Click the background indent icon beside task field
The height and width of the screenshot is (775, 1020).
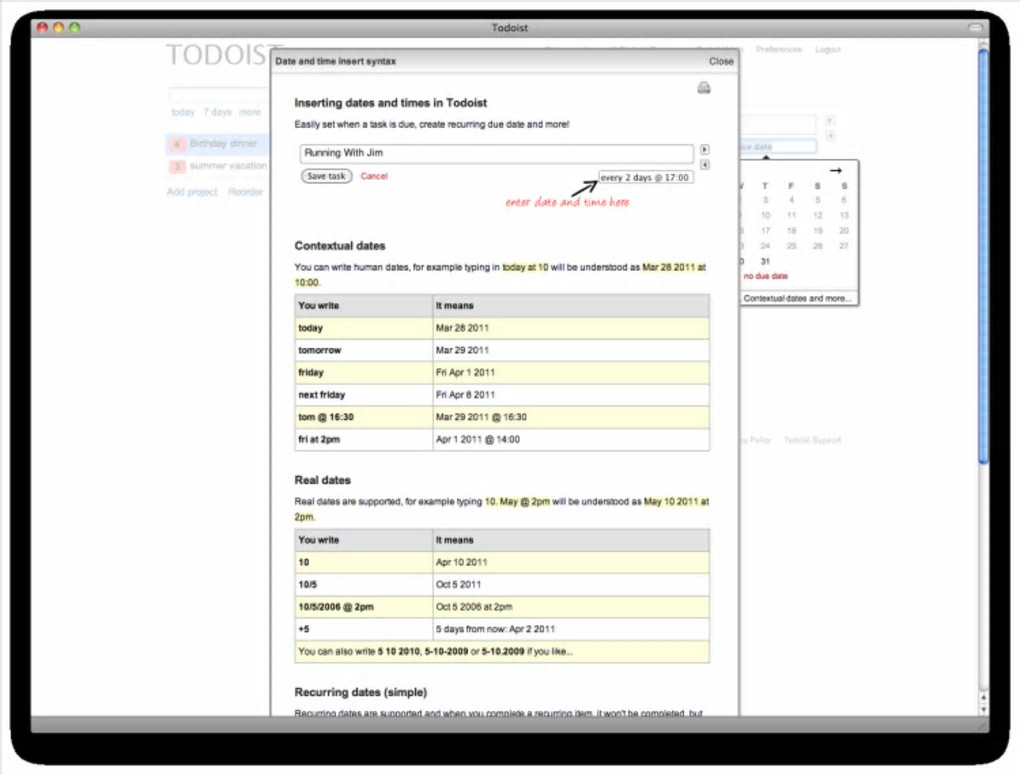(x=830, y=120)
